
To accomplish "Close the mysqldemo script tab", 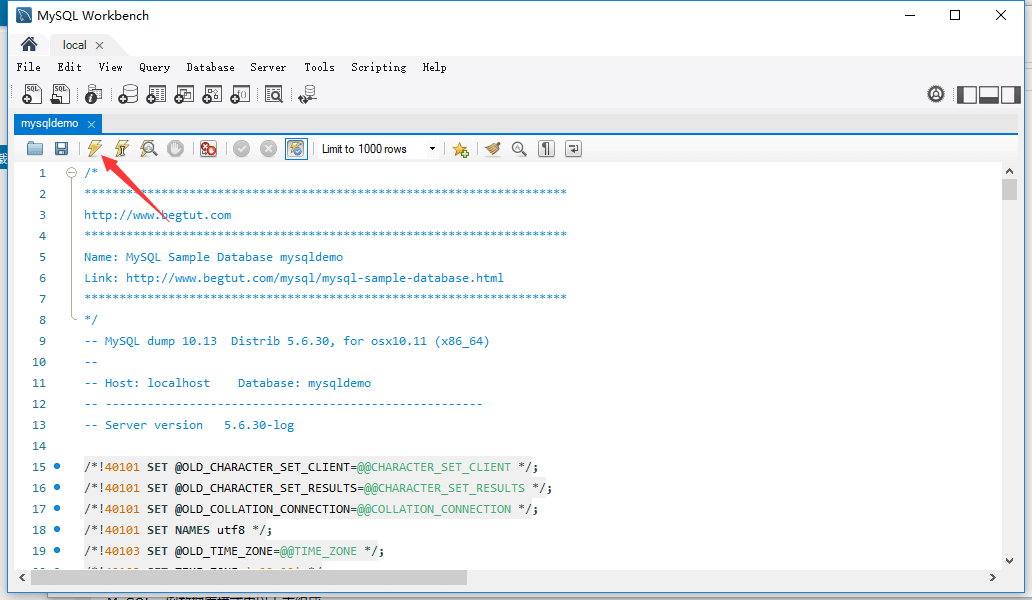I will (91, 124).
